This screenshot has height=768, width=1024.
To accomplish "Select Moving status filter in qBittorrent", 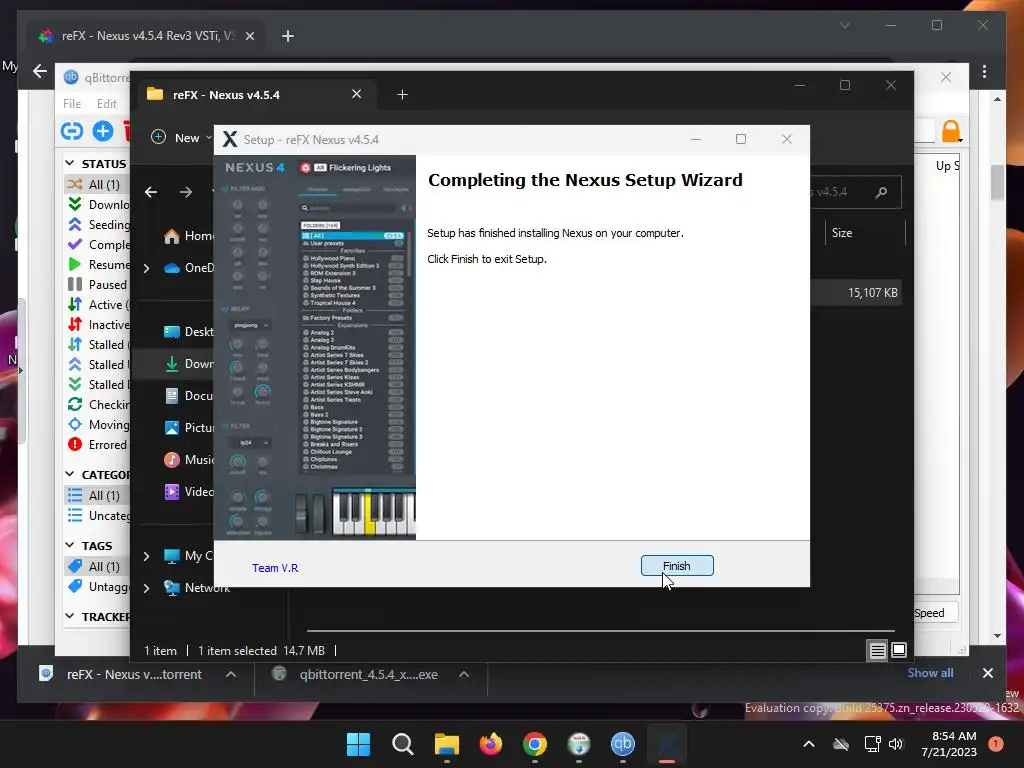I will [97, 424].
